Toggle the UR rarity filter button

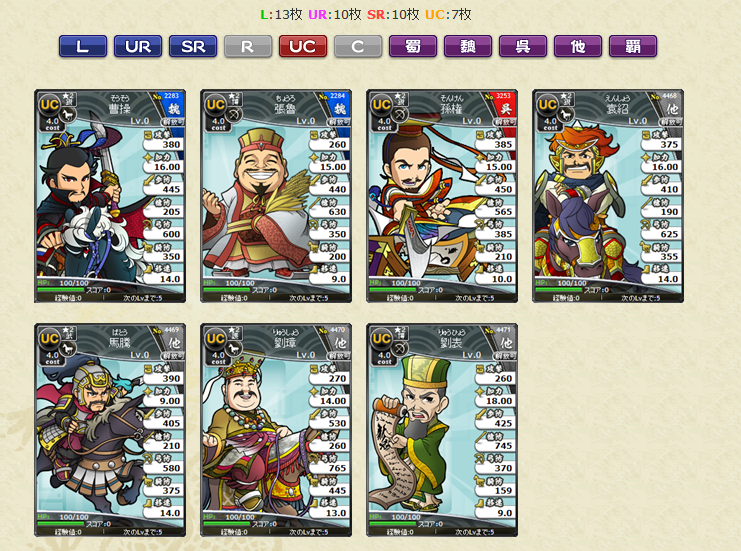click(138, 46)
